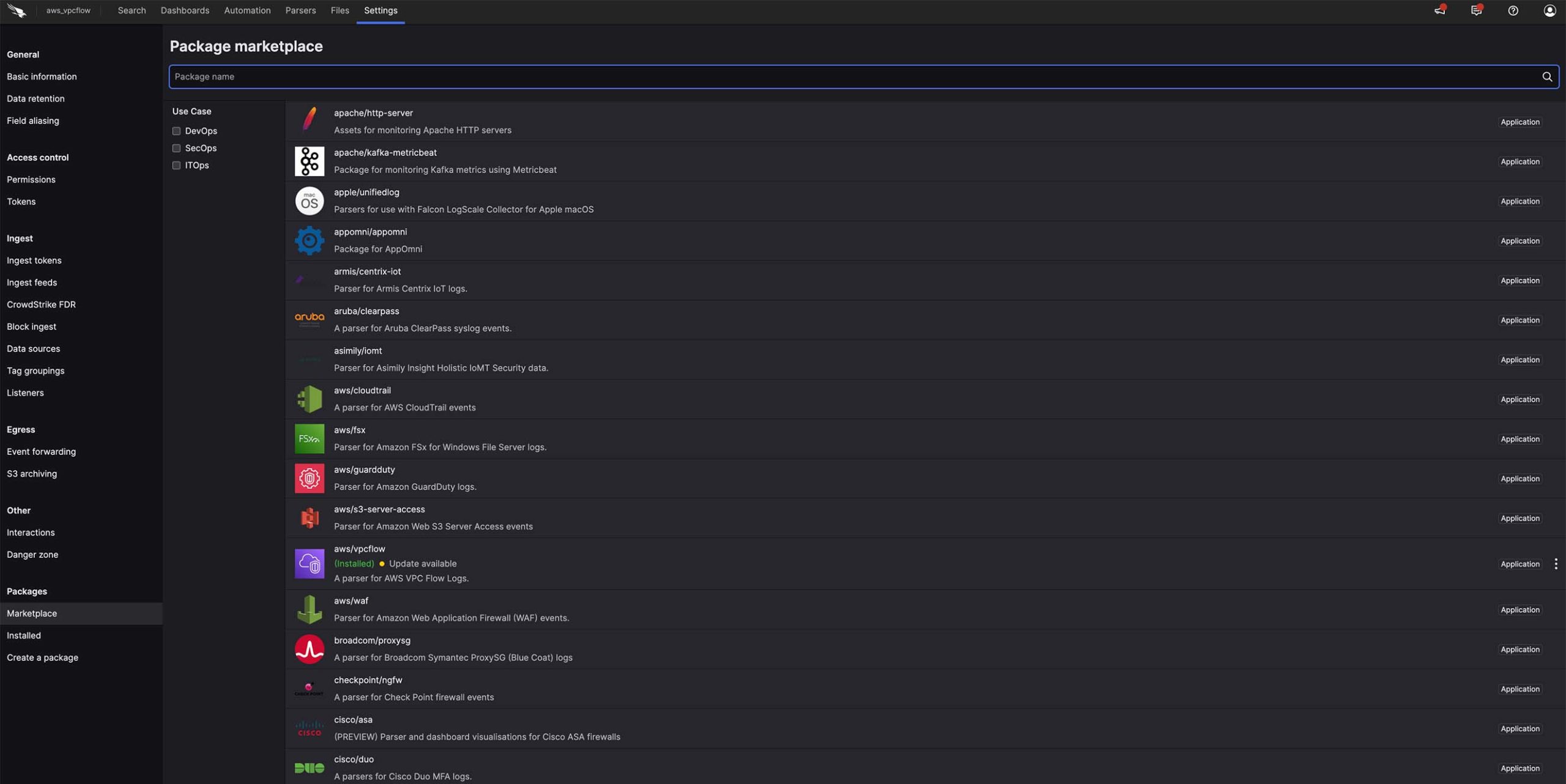This screenshot has width=1566, height=784.
Task: Click the search magnifier in package name field
Action: point(1547,76)
